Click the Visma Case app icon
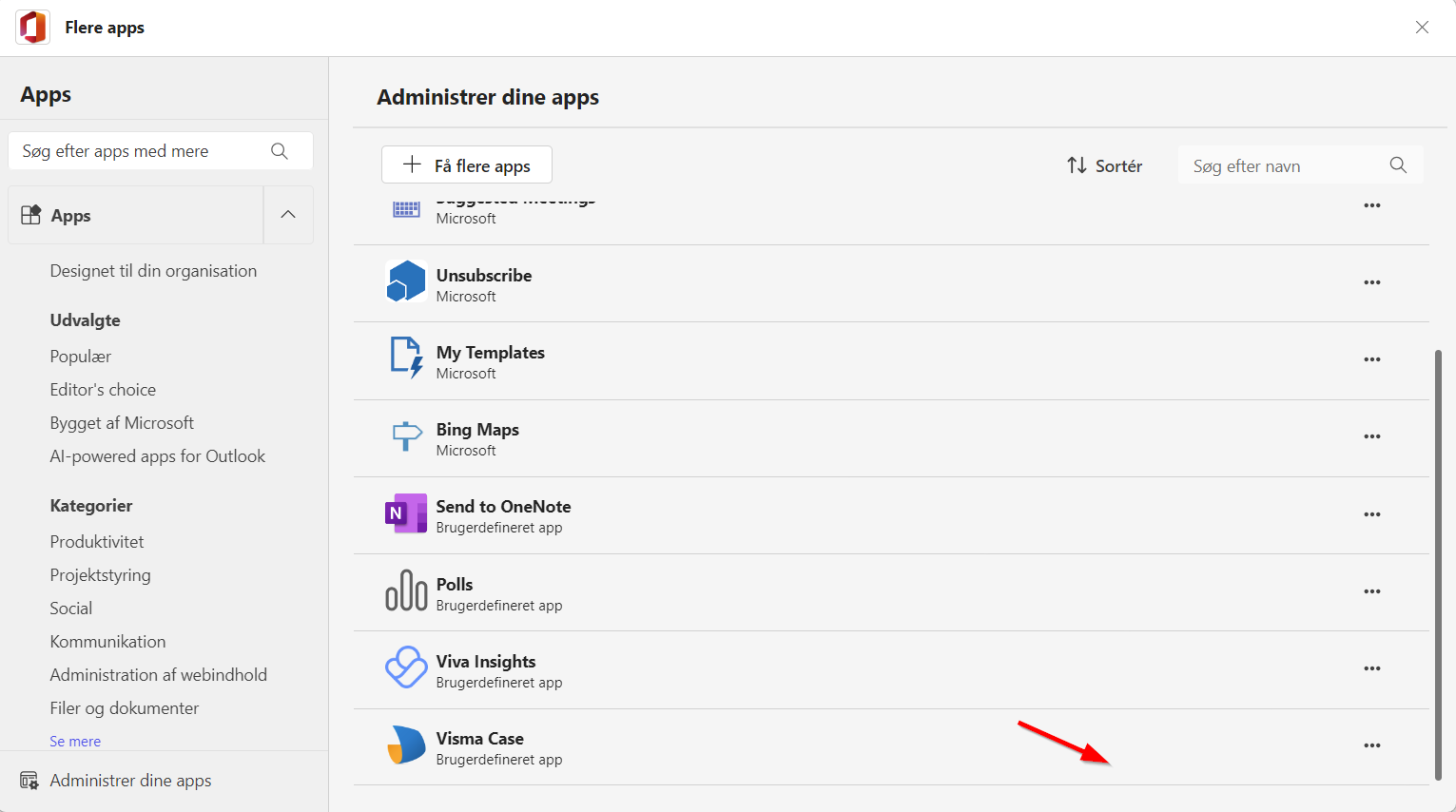Screen dimensions: 1456x812 pos(406,745)
